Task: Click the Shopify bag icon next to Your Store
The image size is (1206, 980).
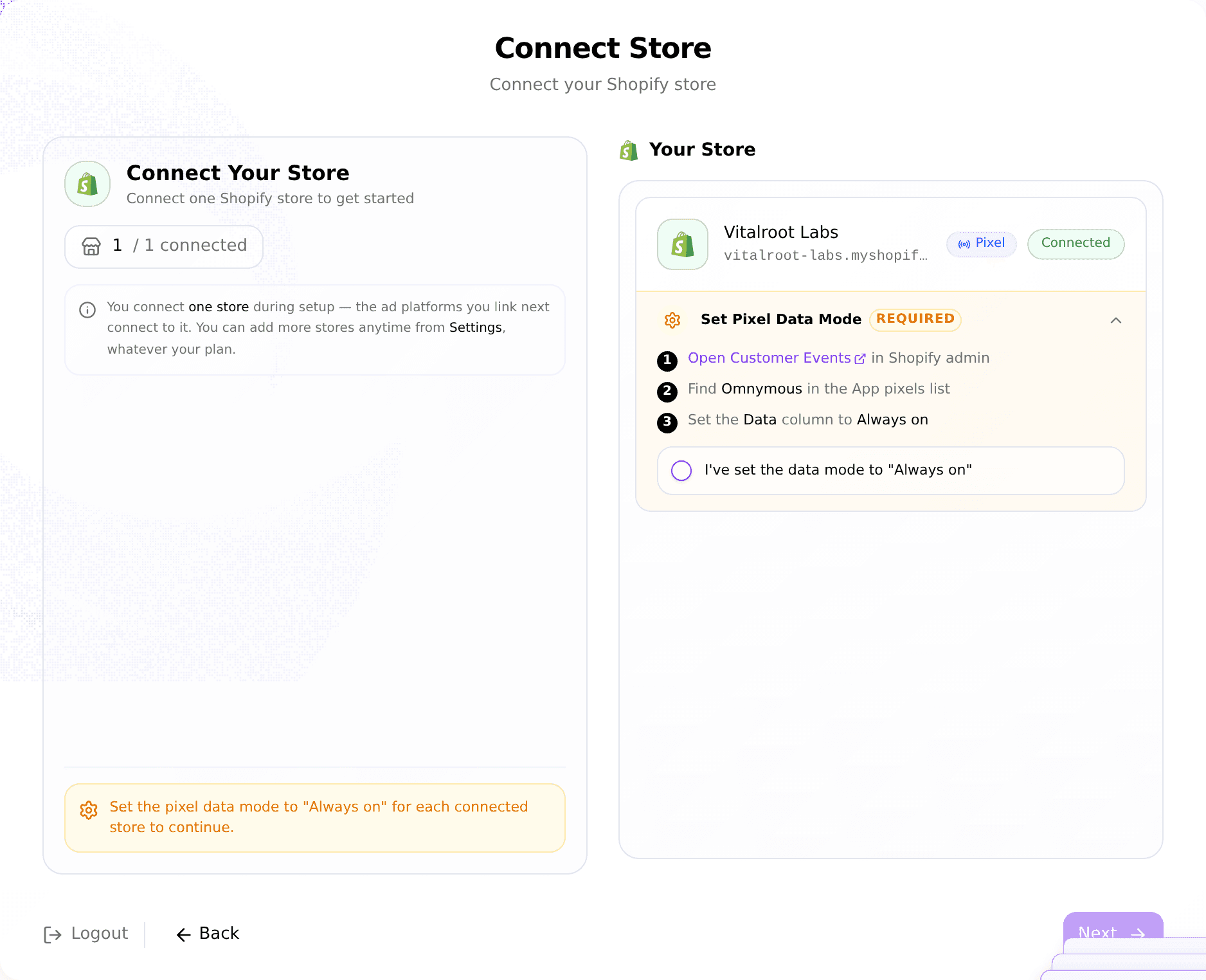Action: (x=629, y=150)
